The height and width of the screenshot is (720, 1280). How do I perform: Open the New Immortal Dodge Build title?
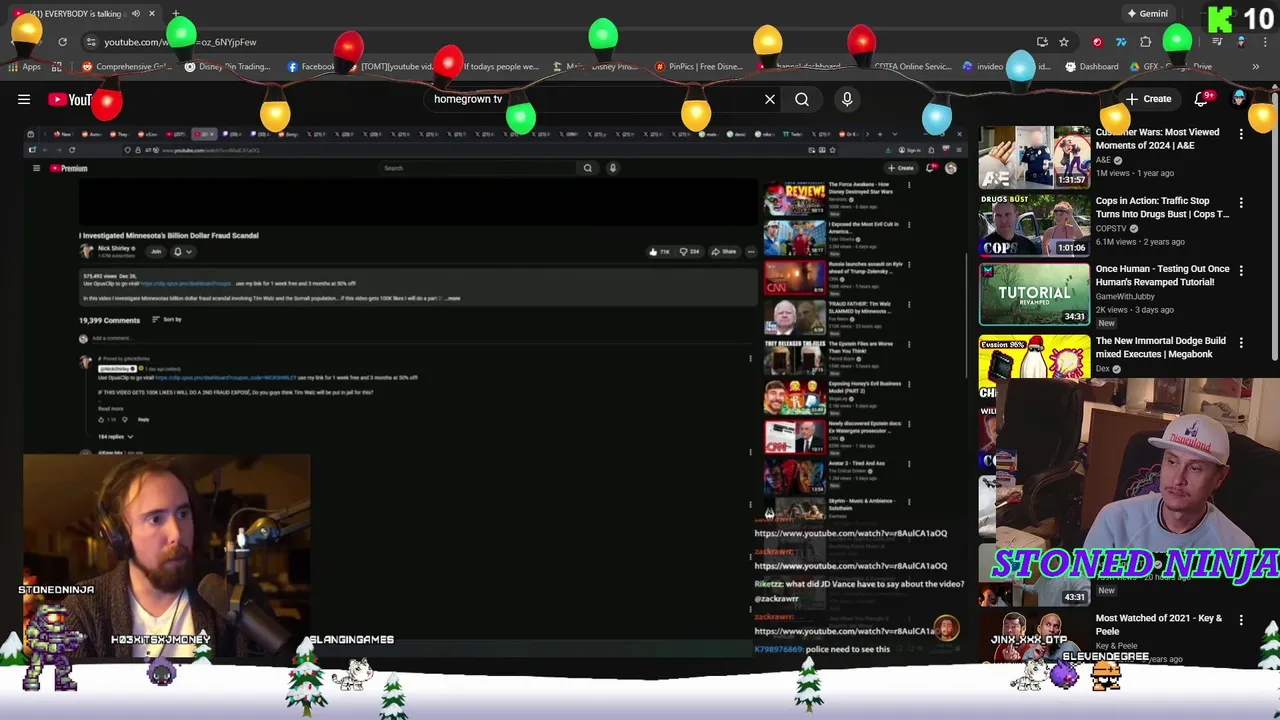point(1160,347)
